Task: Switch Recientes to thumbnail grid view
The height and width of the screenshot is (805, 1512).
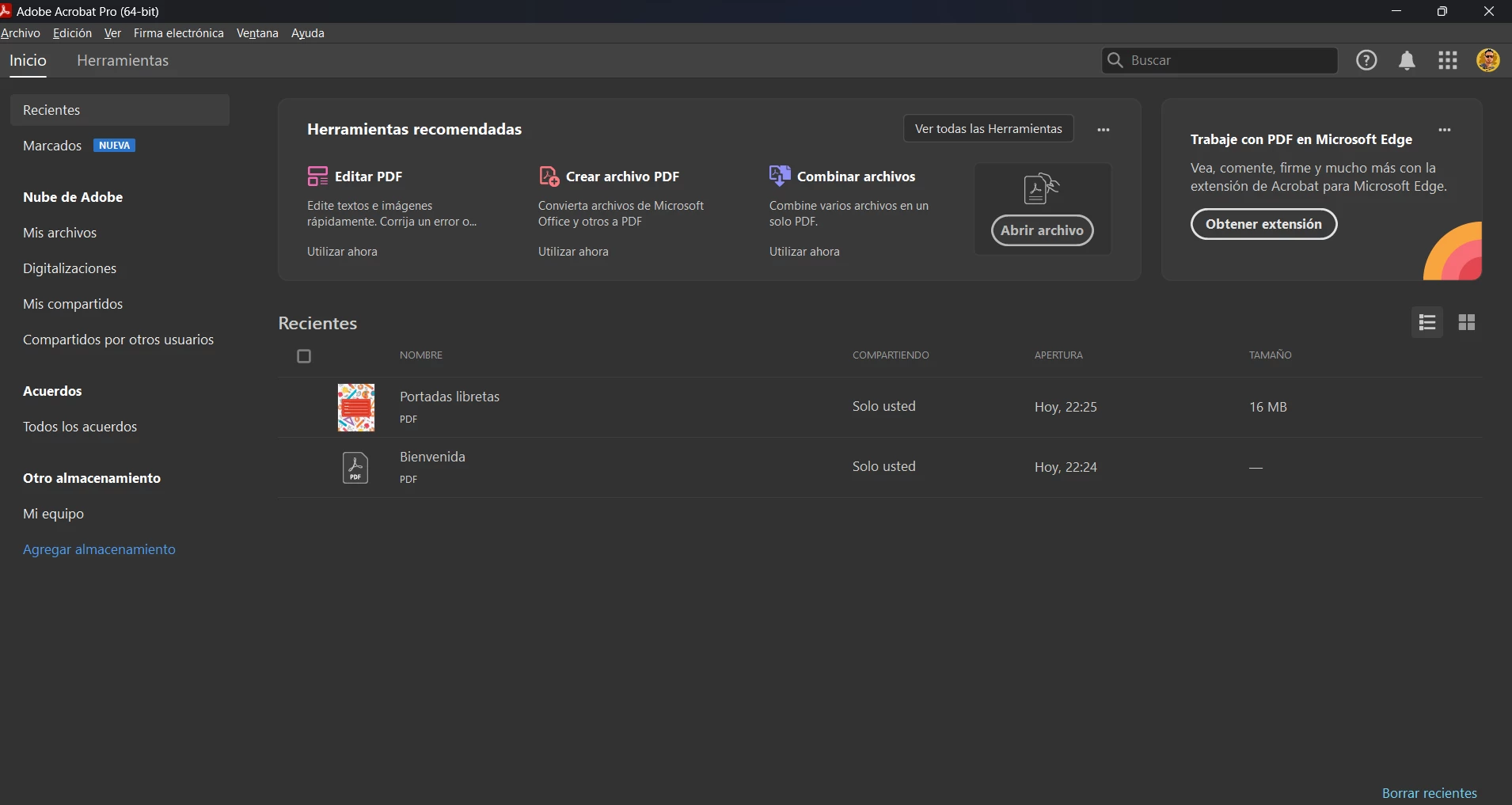Action: click(1467, 322)
